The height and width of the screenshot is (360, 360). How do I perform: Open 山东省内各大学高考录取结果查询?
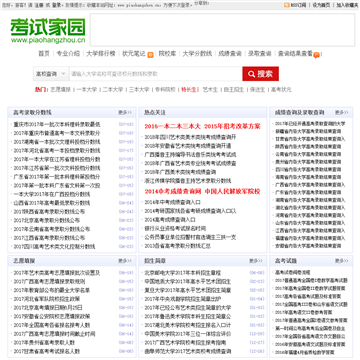(x=310, y=223)
